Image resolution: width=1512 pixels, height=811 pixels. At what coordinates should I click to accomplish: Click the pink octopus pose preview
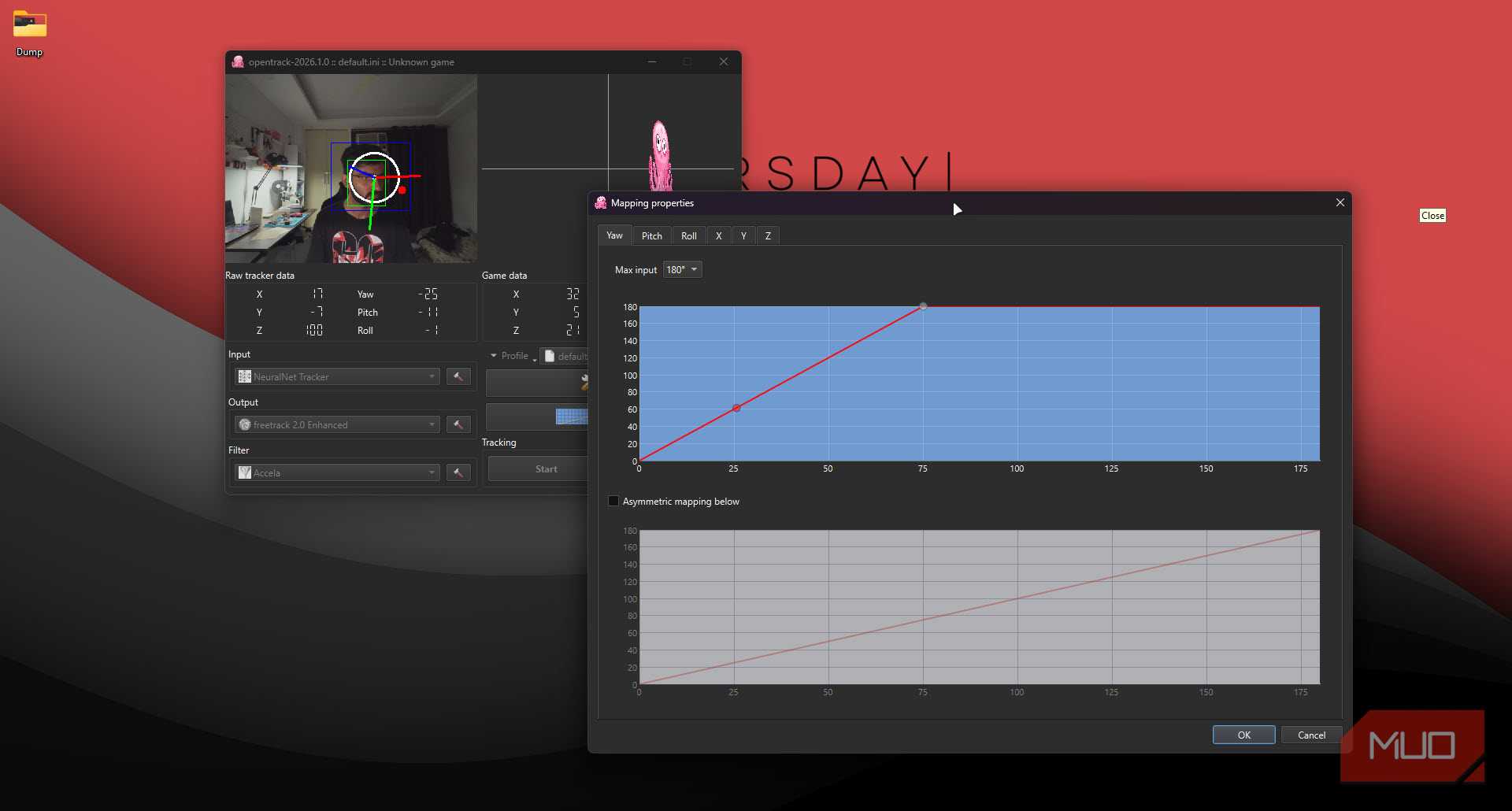click(660, 156)
